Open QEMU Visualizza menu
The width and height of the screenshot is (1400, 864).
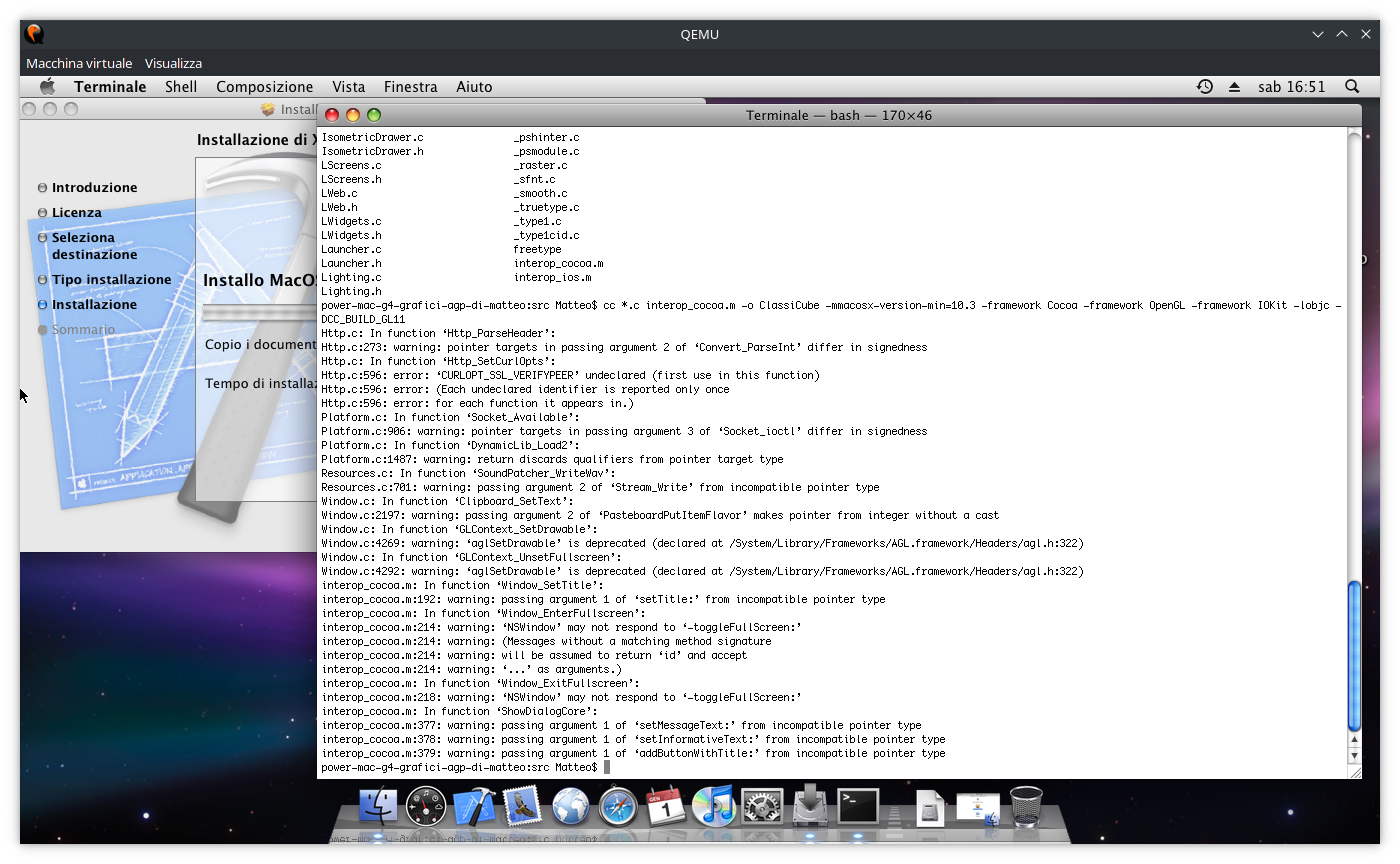tap(173, 63)
